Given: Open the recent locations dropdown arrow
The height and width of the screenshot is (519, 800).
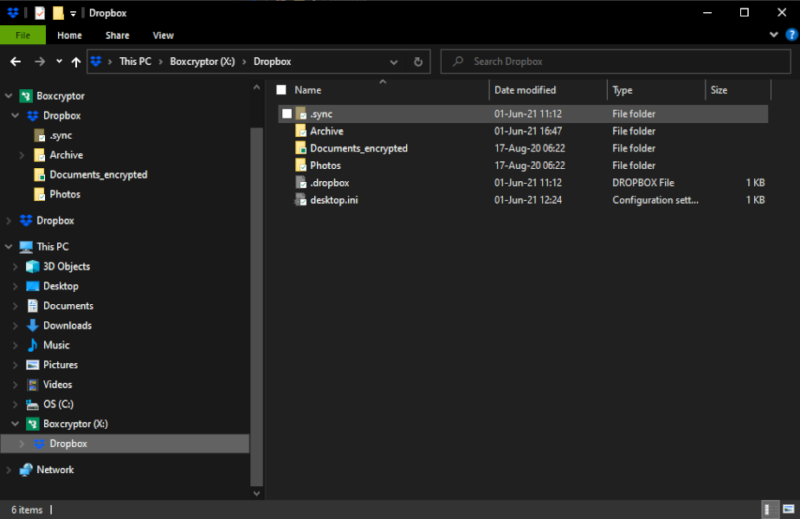Looking at the screenshot, I should [59, 61].
